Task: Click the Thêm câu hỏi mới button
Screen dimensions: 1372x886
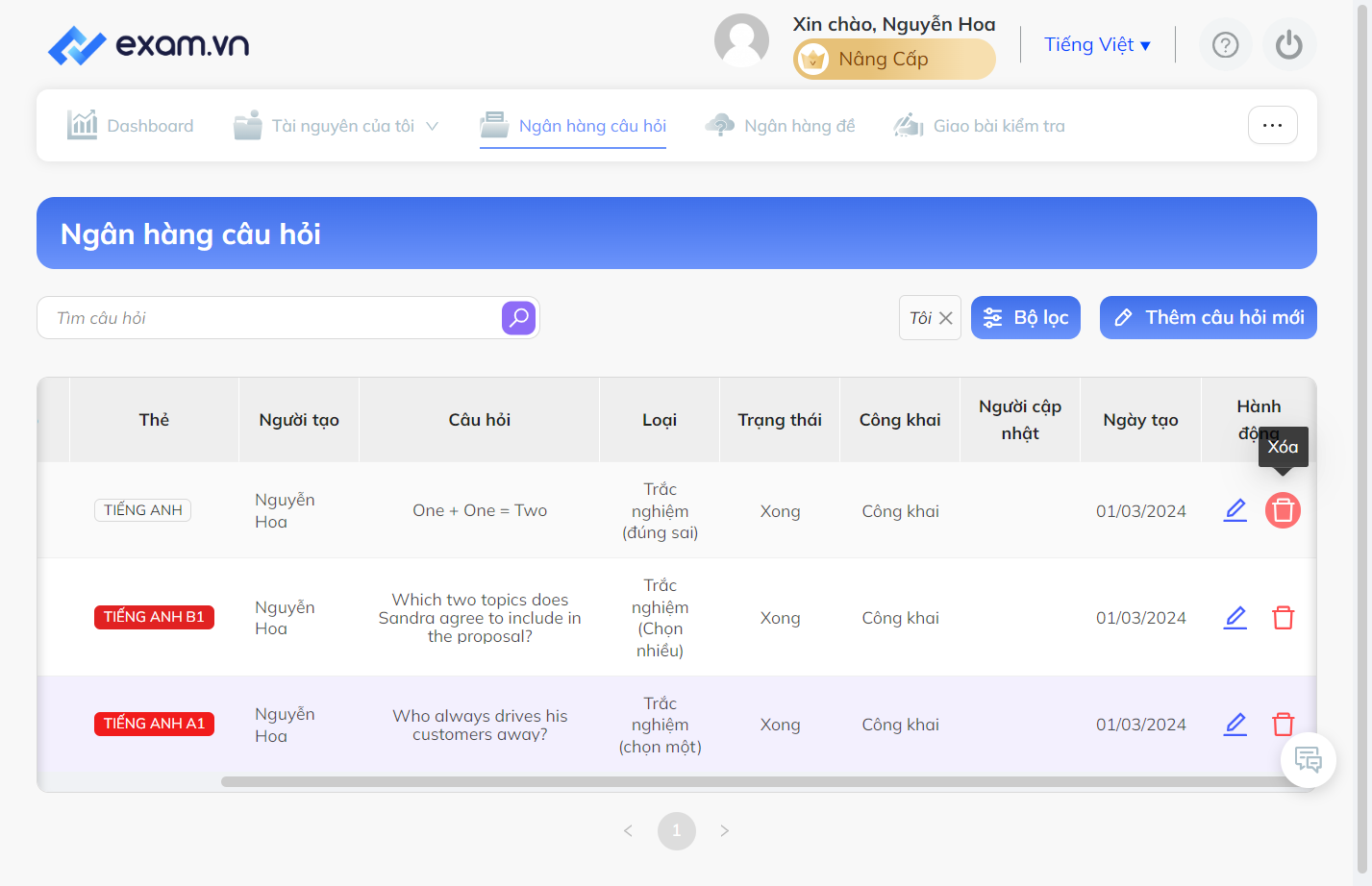Action: tap(1208, 318)
